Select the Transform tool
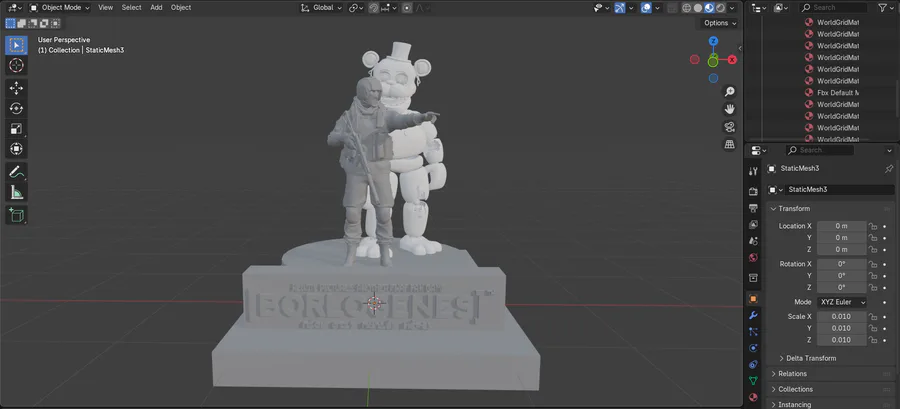This screenshot has width=900, height=409. coord(17,149)
